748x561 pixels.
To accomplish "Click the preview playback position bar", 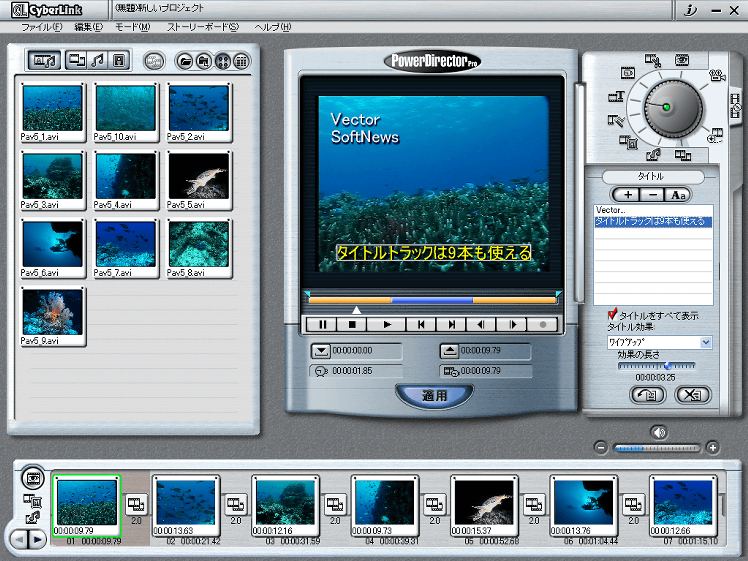I will pyautogui.click(x=432, y=300).
